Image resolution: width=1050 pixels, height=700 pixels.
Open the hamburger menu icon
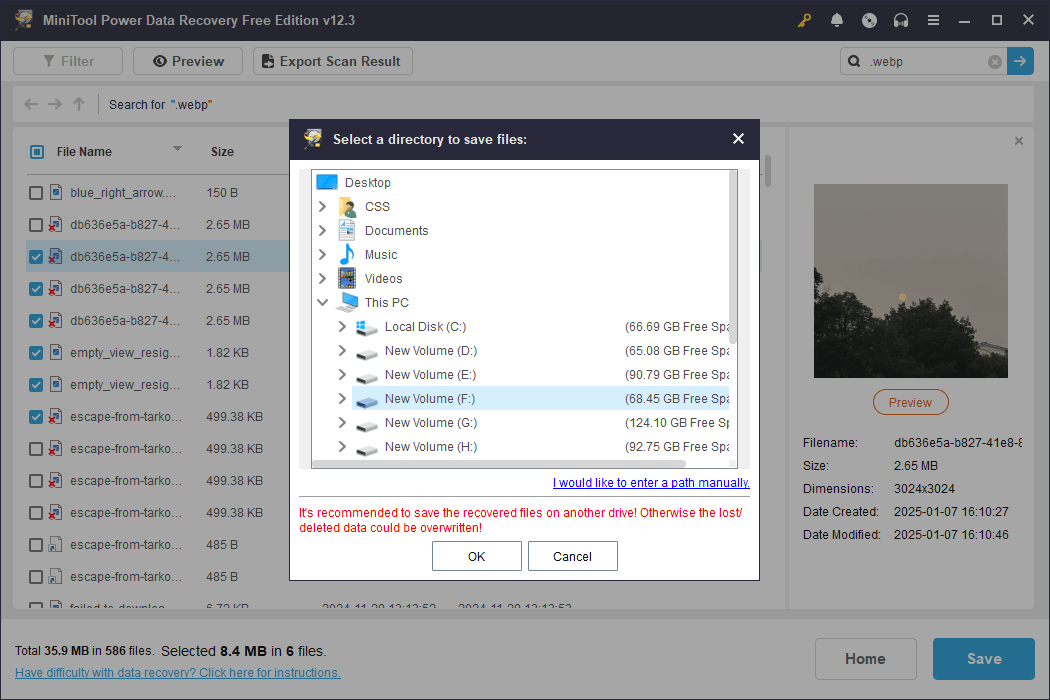[x=933, y=20]
